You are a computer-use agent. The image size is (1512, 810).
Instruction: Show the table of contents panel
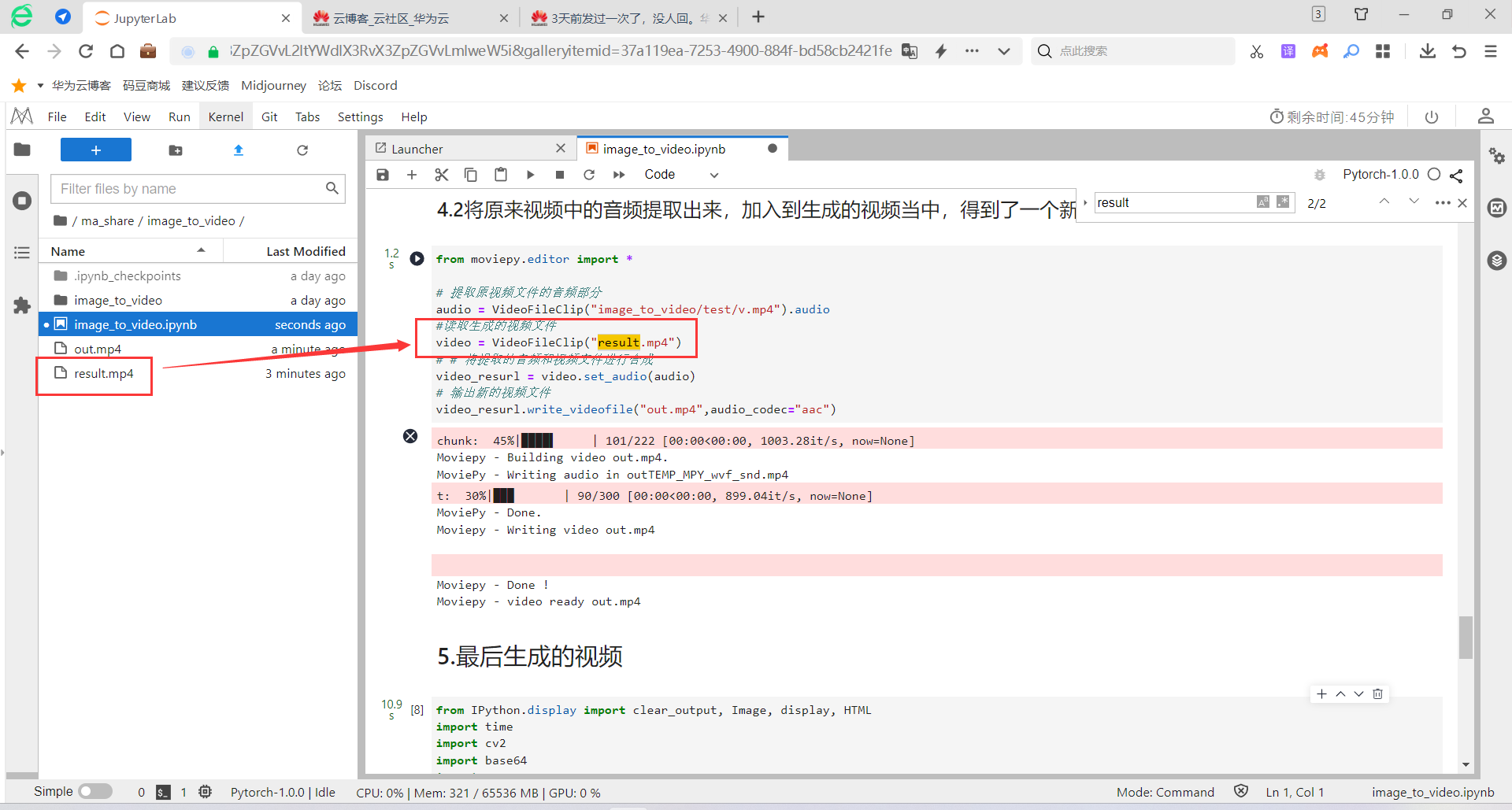click(x=22, y=253)
